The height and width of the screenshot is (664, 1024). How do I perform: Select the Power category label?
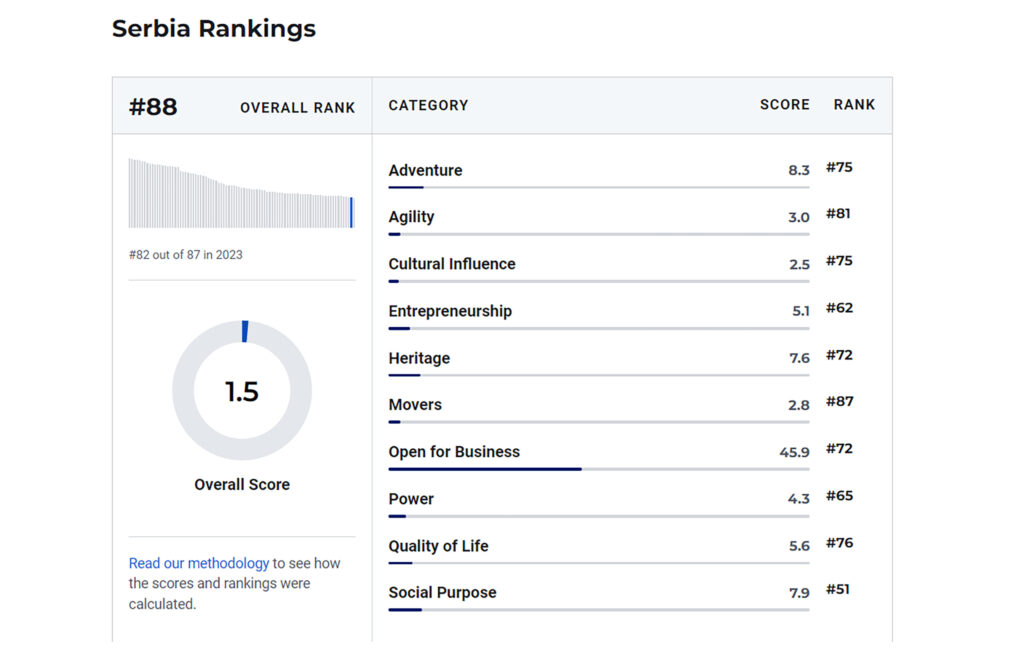411,499
